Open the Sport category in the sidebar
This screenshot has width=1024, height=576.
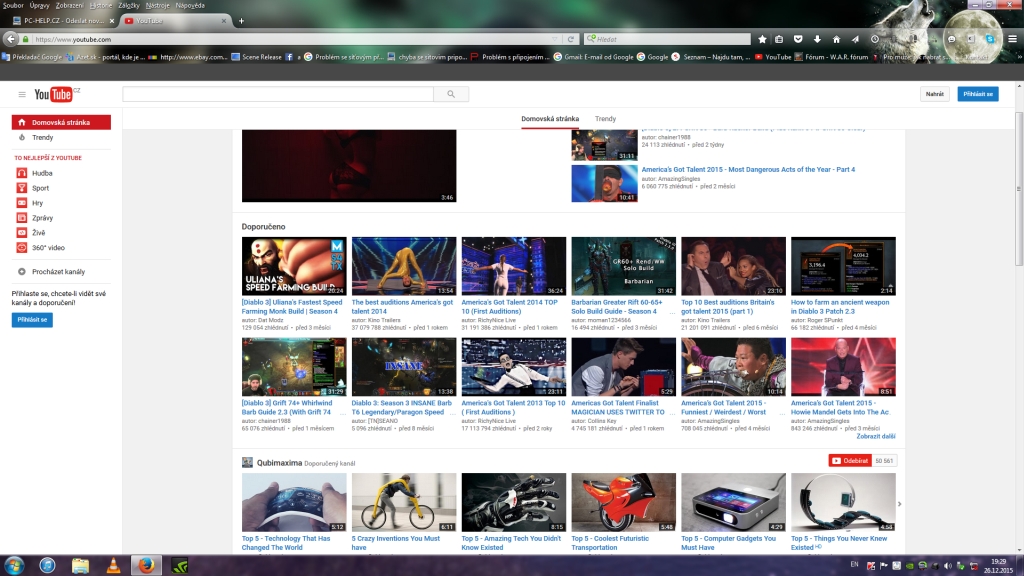coord(40,188)
